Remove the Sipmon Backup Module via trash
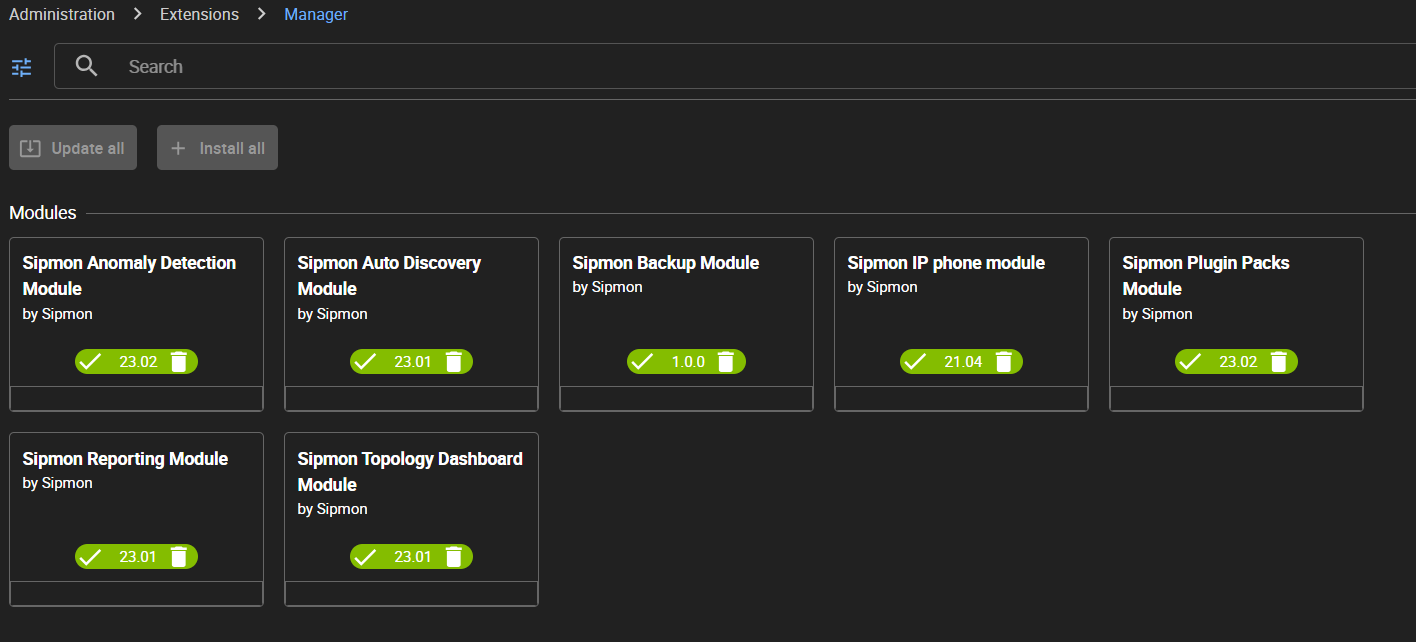The width and height of the screenshot is (1416, 642). pos(727,362)
